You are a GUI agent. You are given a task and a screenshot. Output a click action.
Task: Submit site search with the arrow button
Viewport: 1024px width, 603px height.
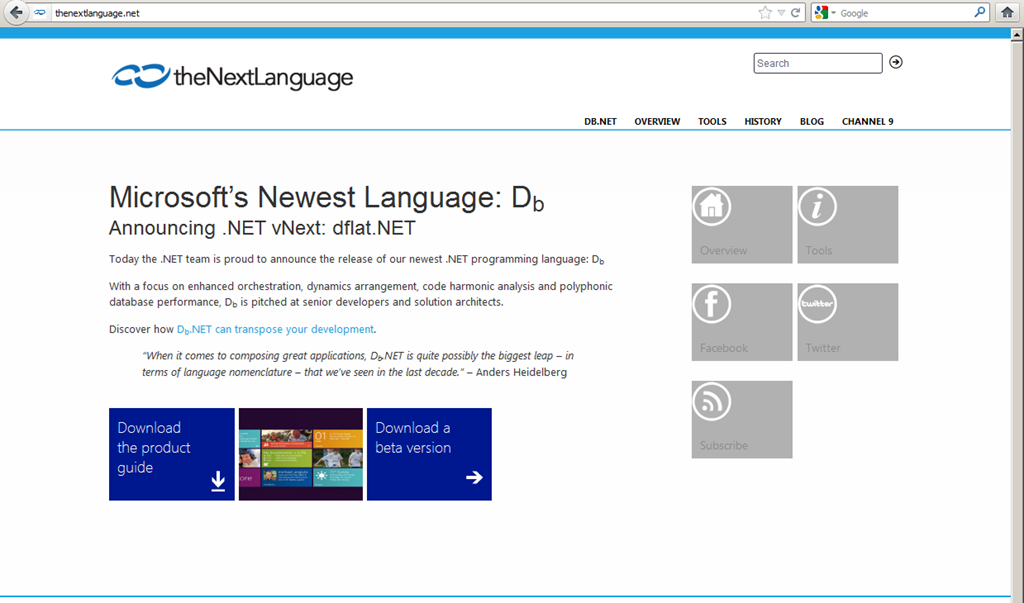coord(896,62)
